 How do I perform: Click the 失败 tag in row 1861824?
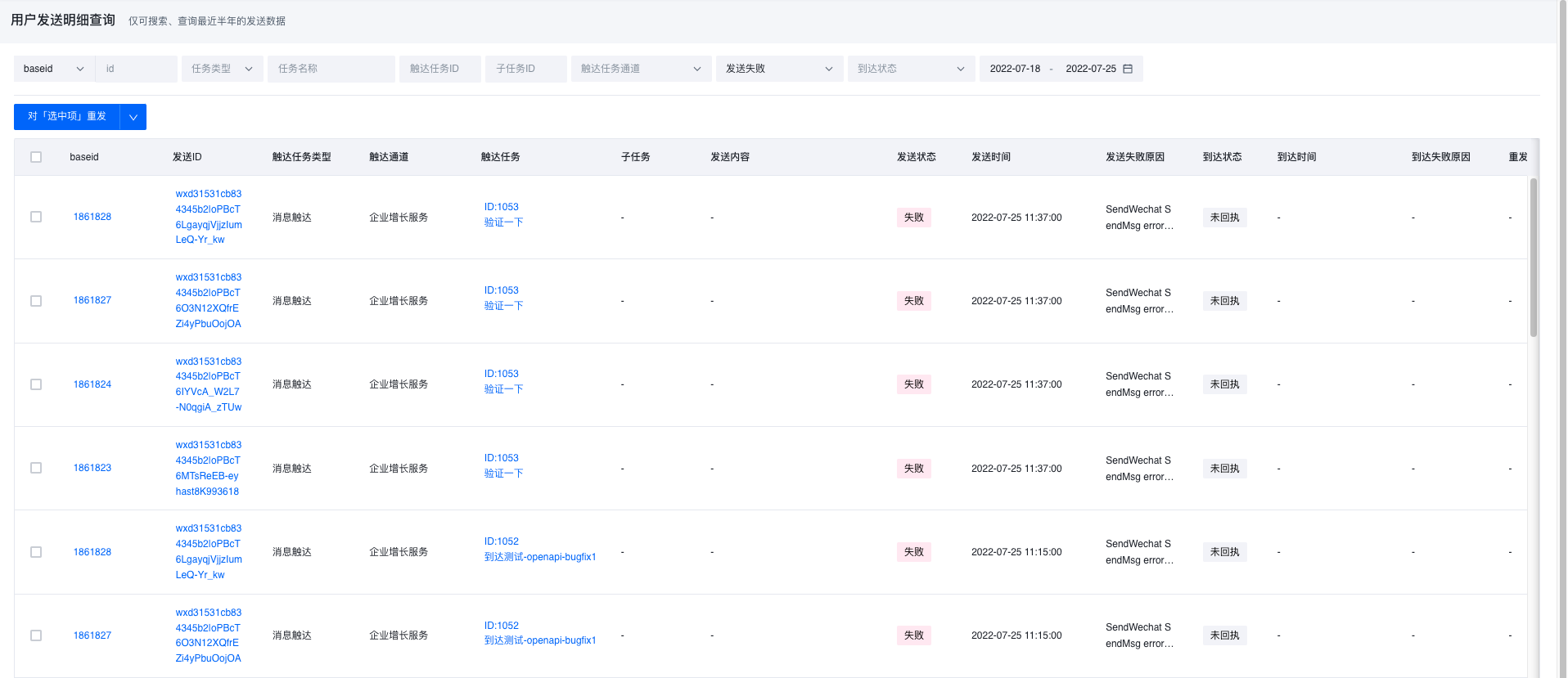913,384
